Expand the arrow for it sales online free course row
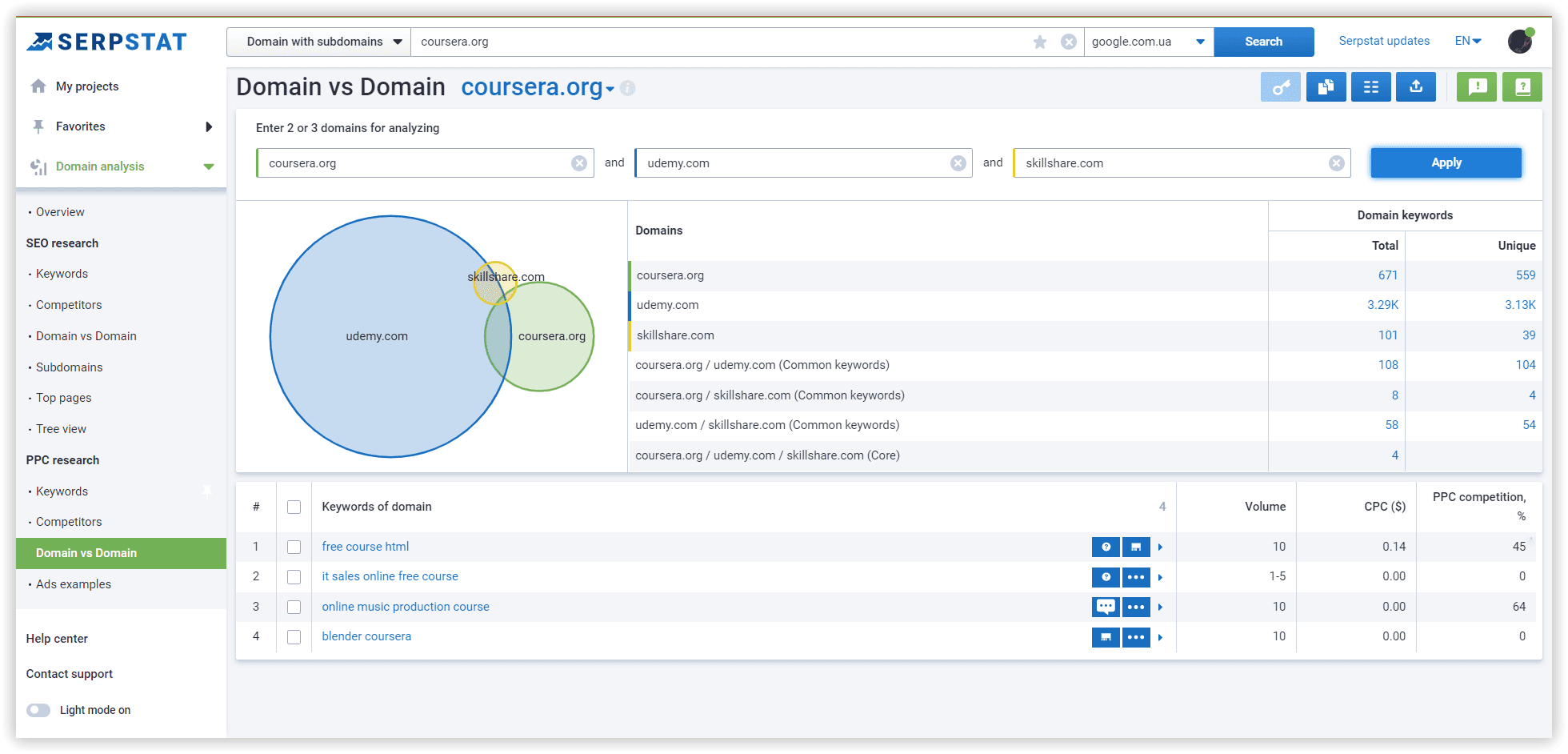The height and width of the screenshot is (754, 1568). pyautogui.click(x=1160, y=577)
